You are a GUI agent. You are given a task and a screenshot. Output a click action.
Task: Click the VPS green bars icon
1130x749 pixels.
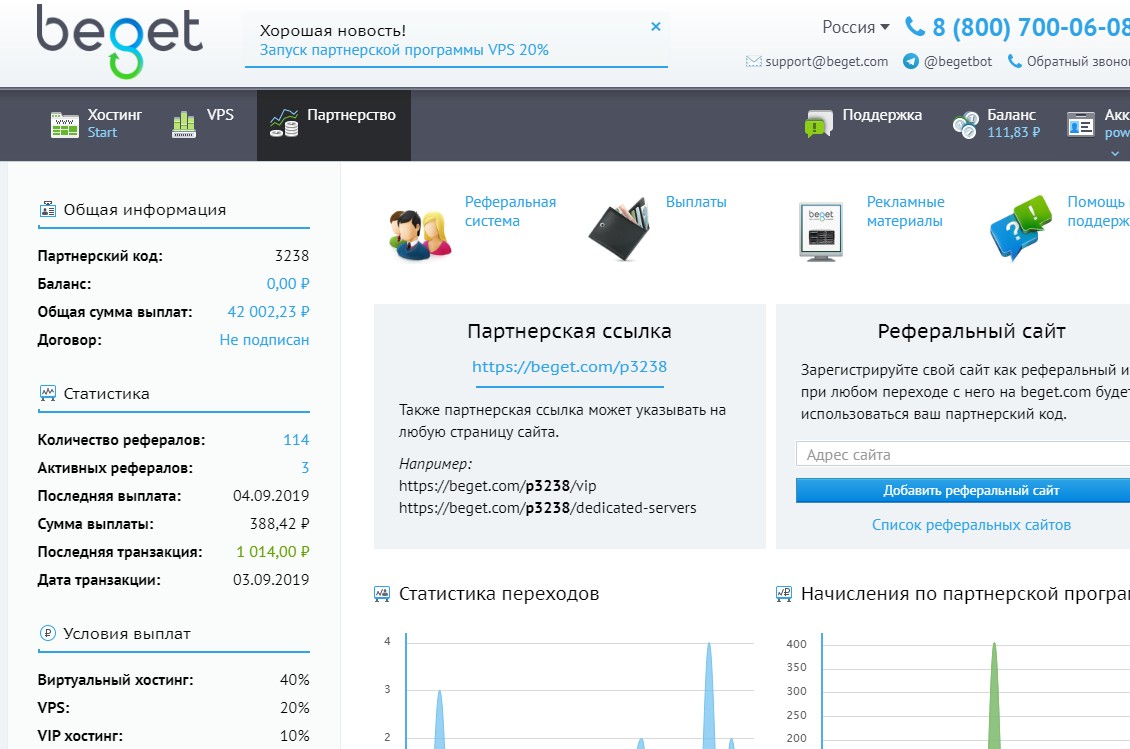click(x=184, y=124)
